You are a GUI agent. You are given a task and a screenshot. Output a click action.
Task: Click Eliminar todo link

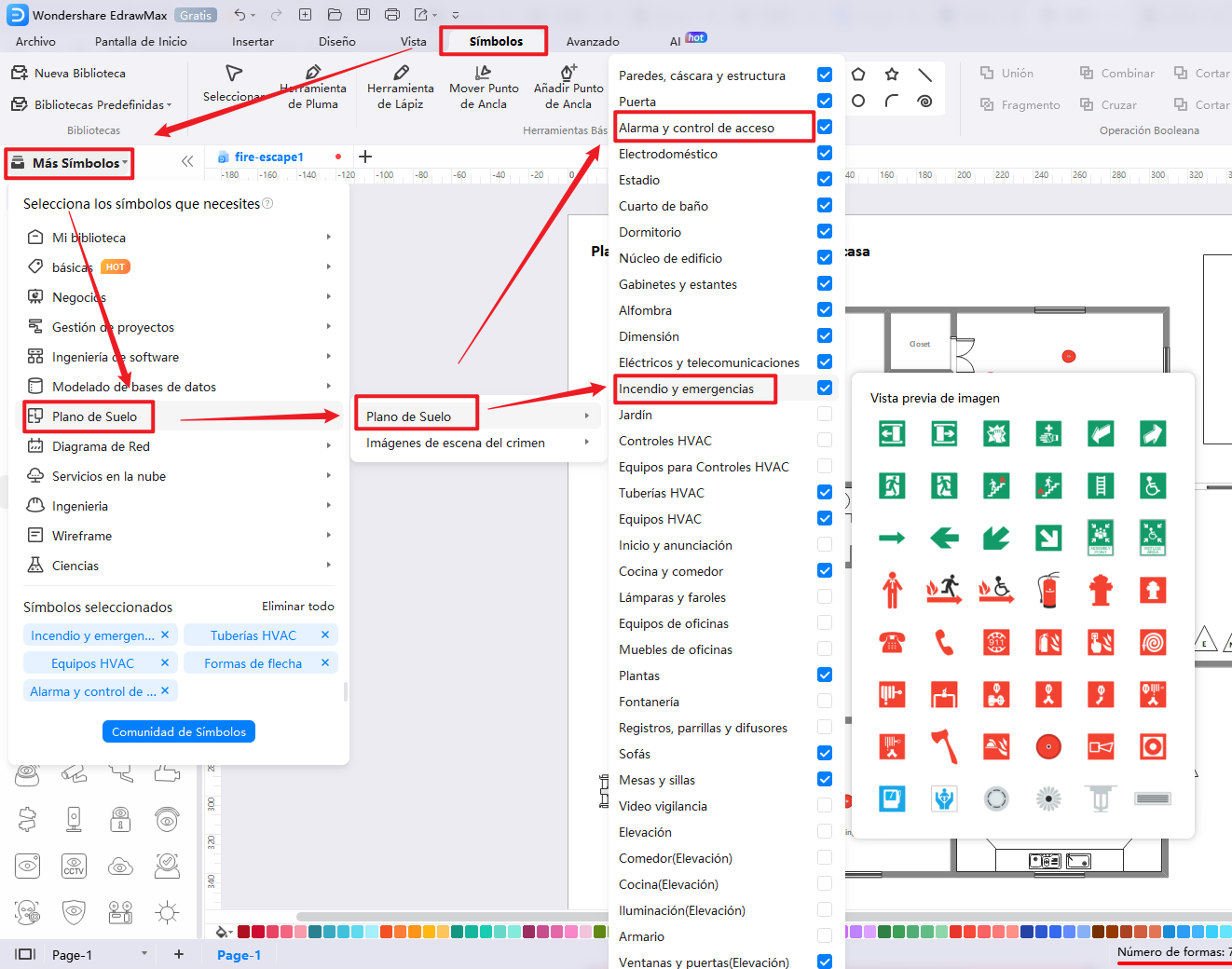pyautogui.click(x=297, y=607)
